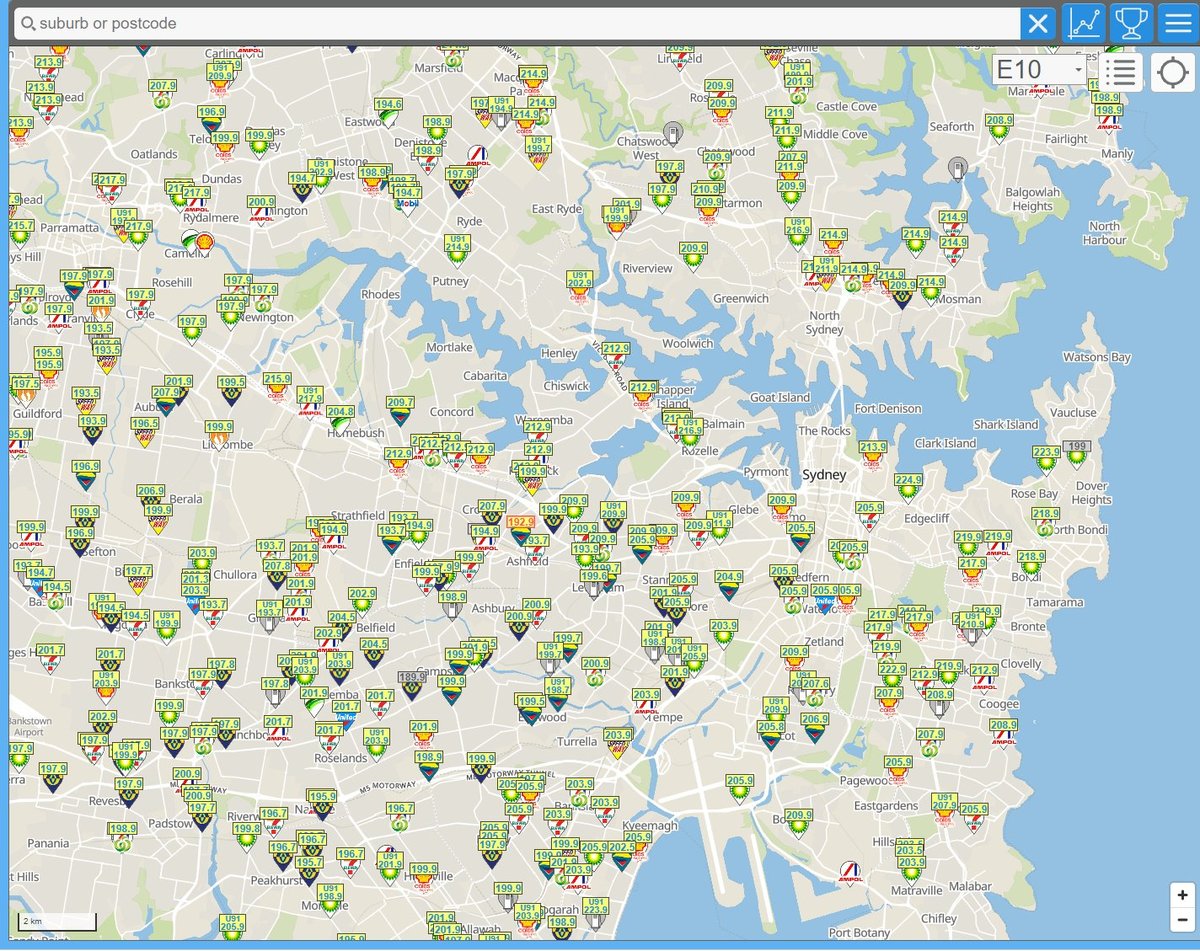Select the 199.9 marker near Lidcombe
Screen dimensions: 1200x951
tap(219, 434)
